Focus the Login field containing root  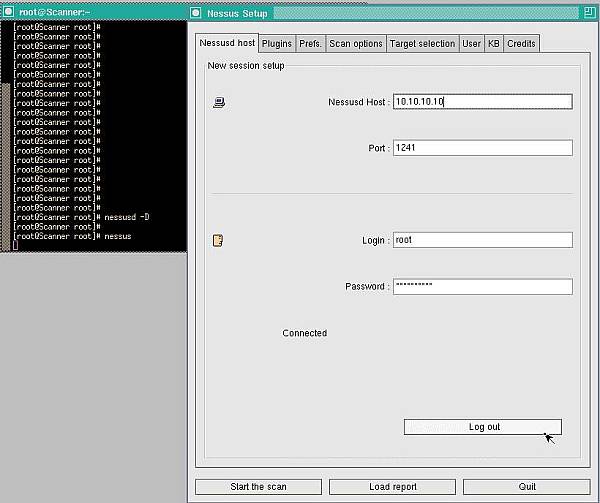click(483, 240)
